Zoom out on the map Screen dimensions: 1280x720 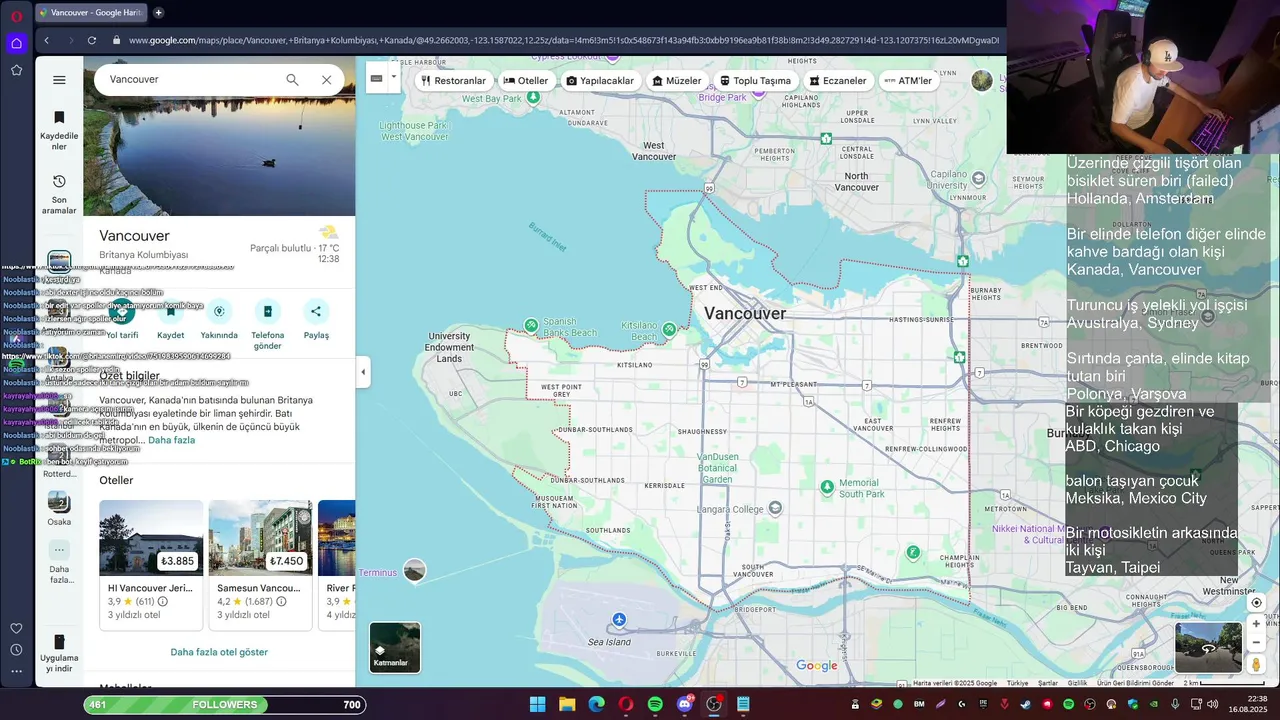[x=1257, y=642]
